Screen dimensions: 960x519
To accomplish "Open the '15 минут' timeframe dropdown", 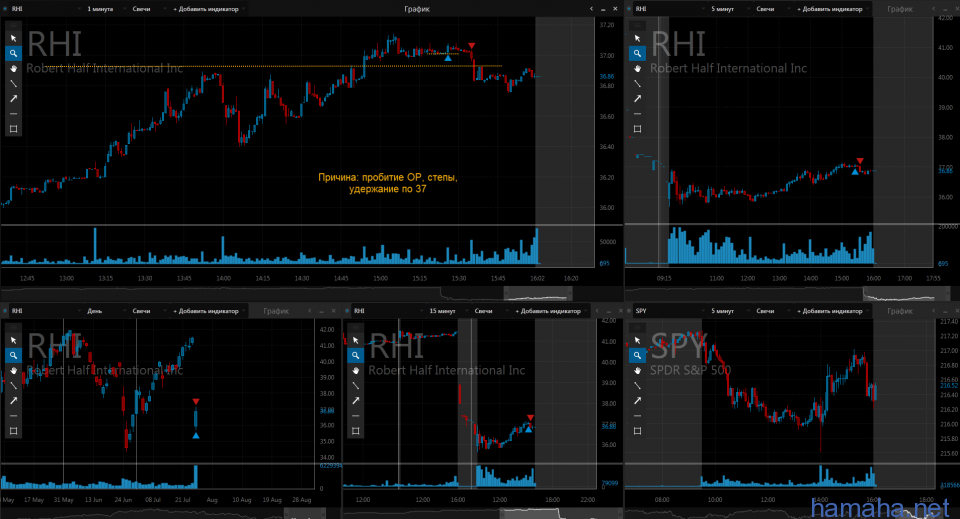I will [x=446, y=311].
